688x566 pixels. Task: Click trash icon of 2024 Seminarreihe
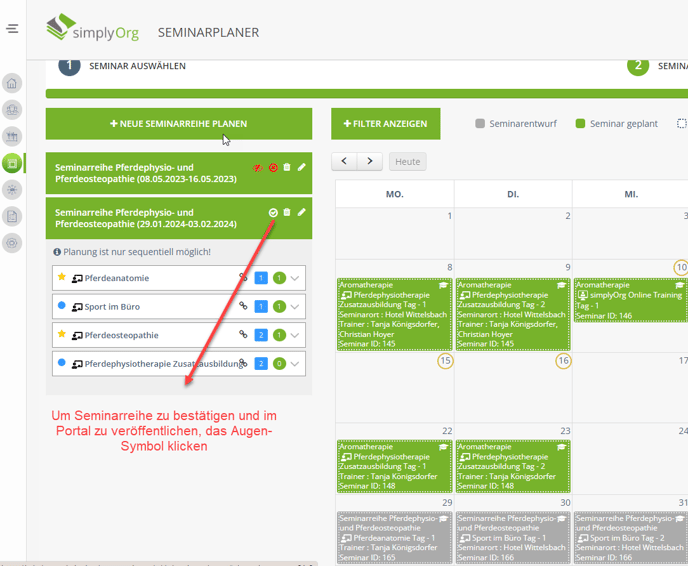tap(287, 212)
